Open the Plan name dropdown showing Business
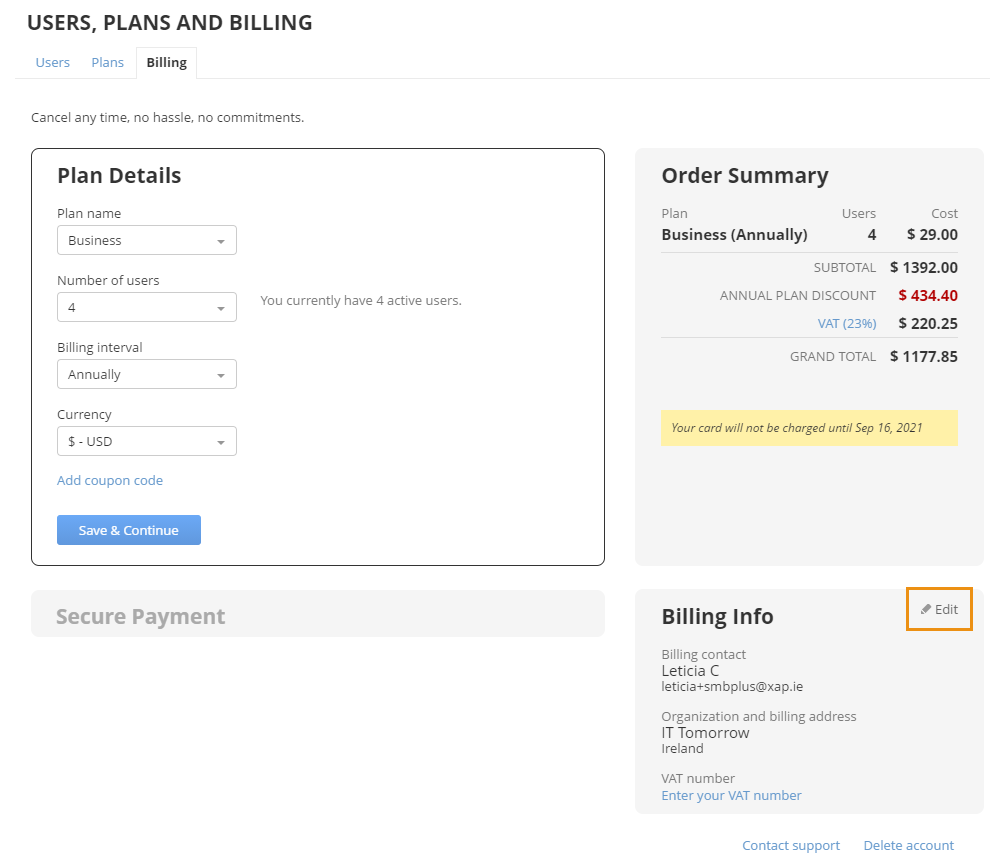 [x=146, y=240]
